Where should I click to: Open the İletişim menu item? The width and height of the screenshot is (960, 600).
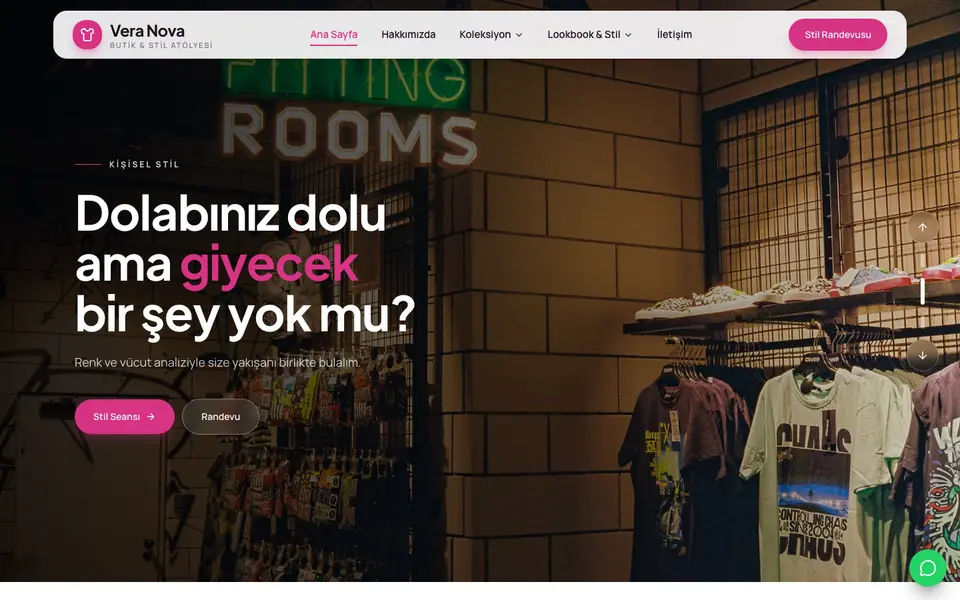click(x=674, y=34)
